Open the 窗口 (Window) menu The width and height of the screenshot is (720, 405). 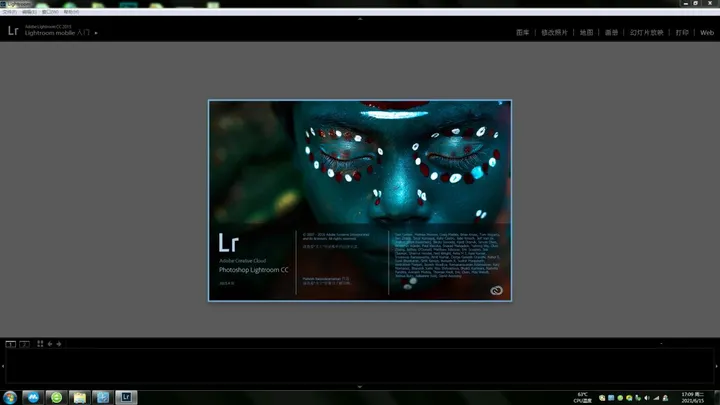point(50,12)
